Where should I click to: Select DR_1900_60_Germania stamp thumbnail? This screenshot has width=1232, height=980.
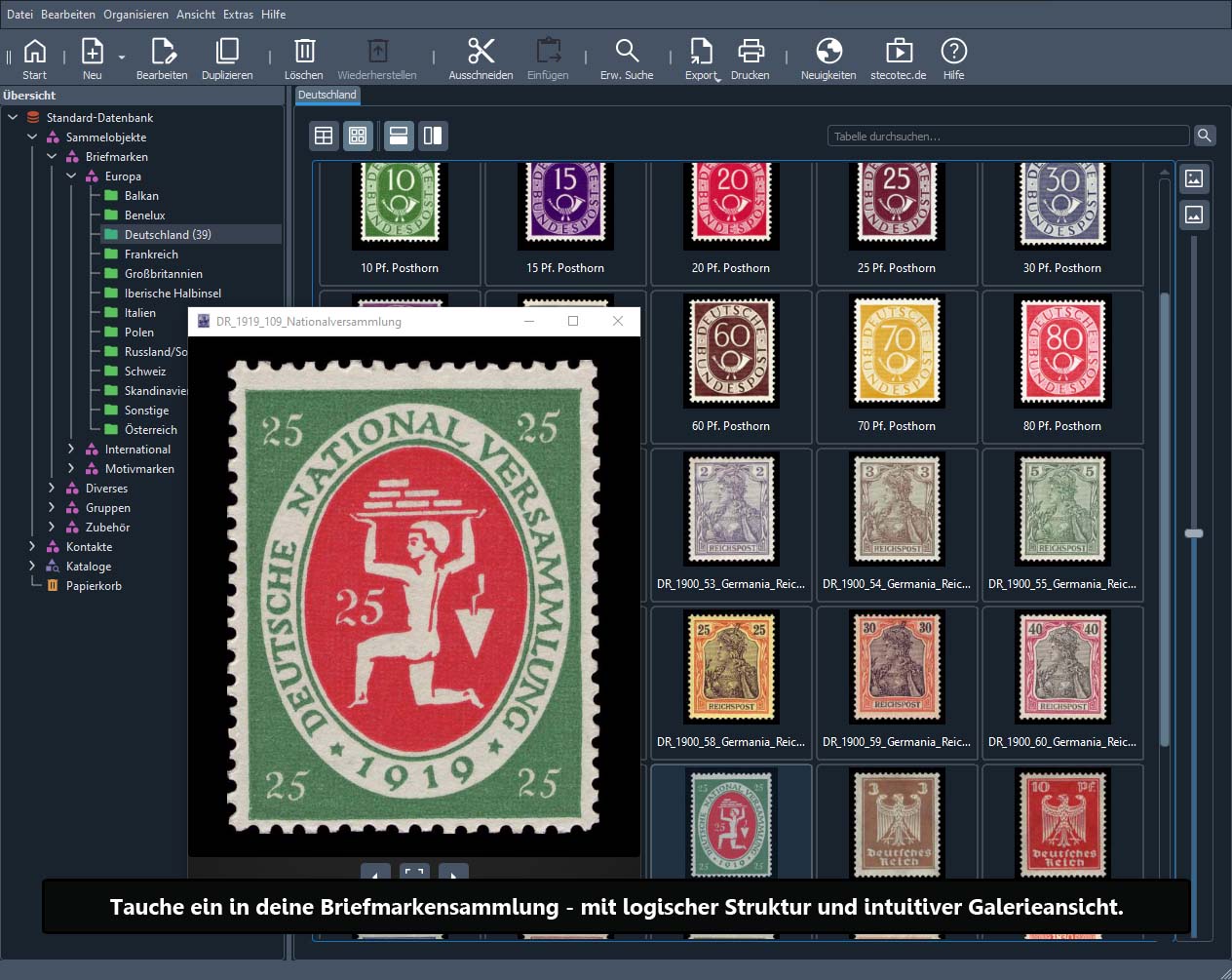click(1062, 683)
